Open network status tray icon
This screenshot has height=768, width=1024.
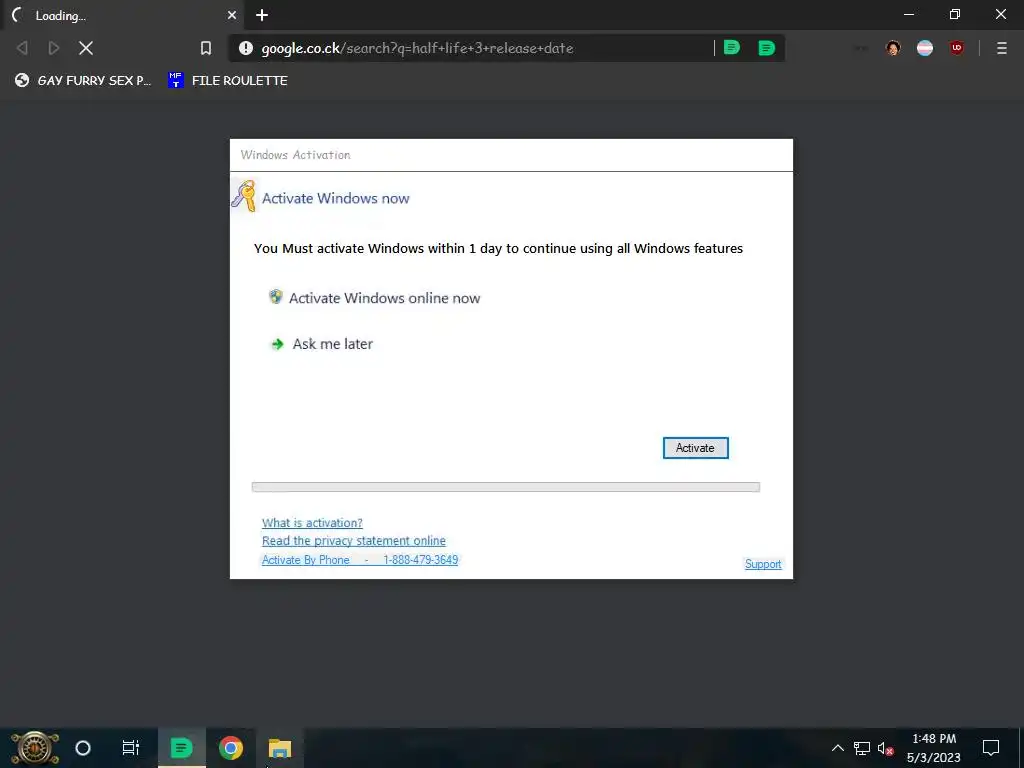click(x=862, y=748)
